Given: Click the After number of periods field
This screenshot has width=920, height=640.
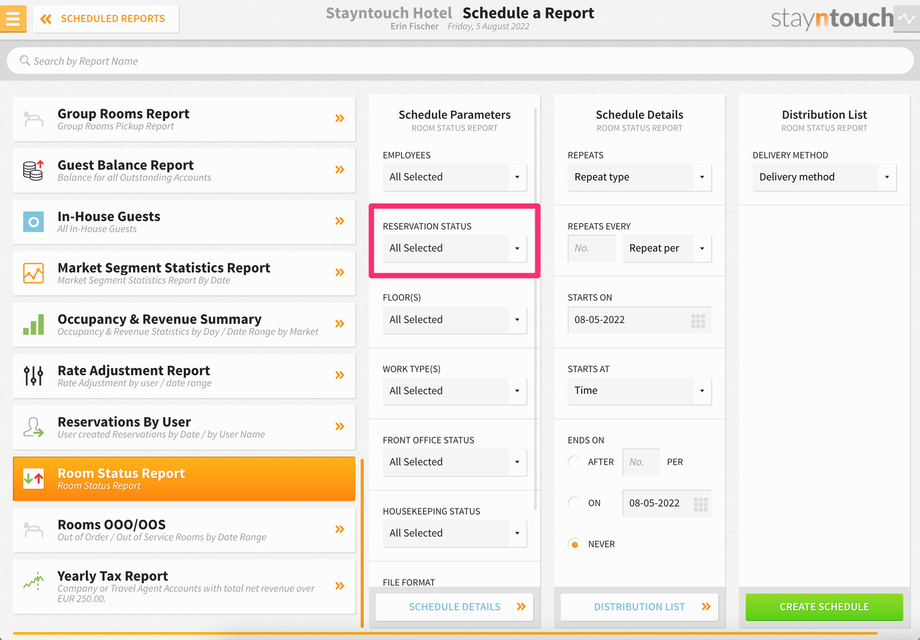Looking at the screenshot, I should pos(641,462).
